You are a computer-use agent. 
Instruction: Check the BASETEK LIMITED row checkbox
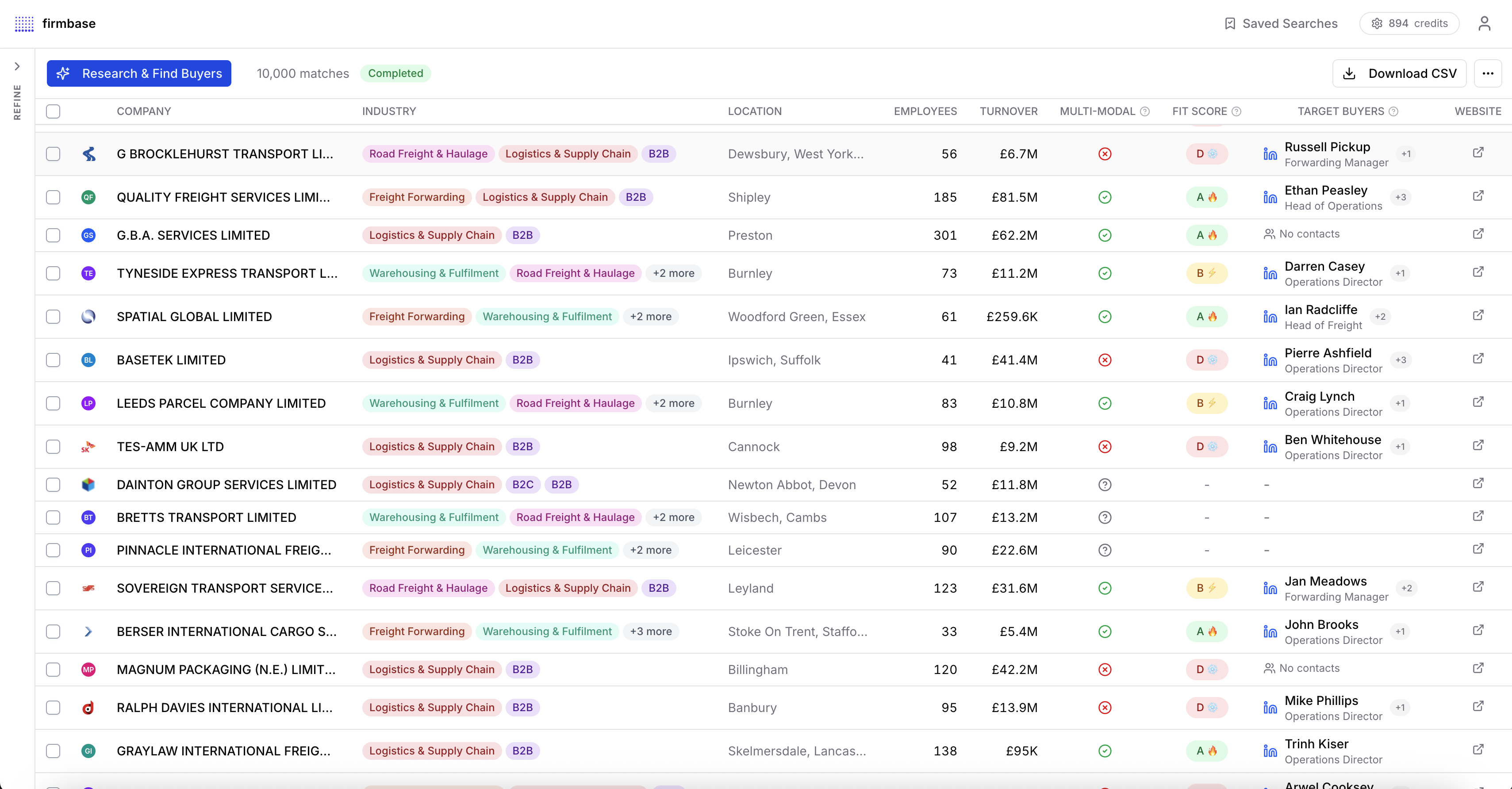[x=54, y=360]
